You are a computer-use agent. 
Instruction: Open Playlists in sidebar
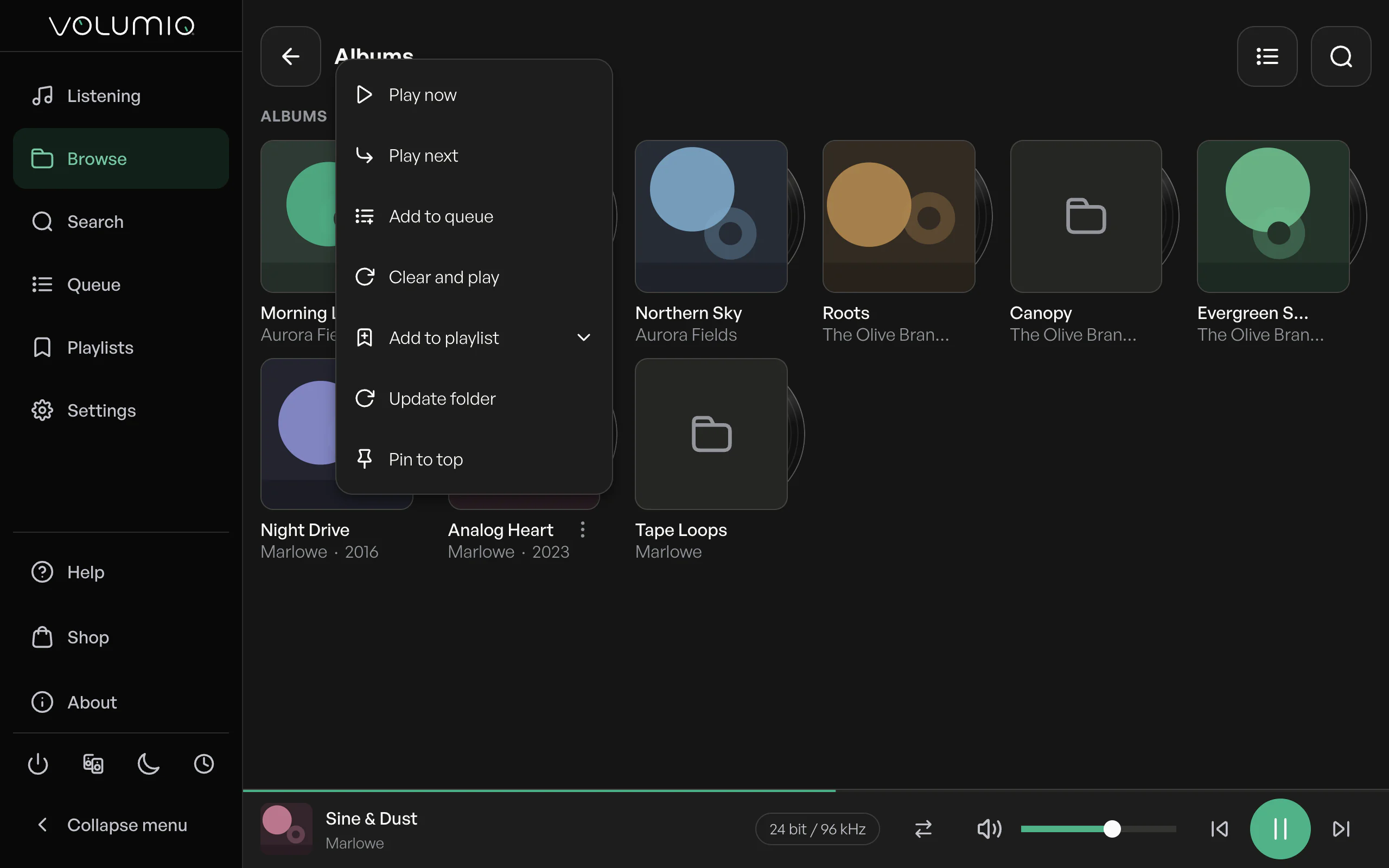pyautogui.click(x=120, y=347)
